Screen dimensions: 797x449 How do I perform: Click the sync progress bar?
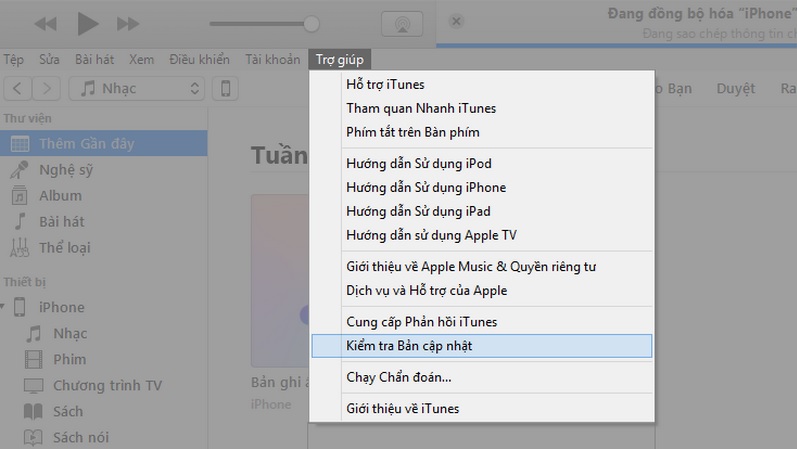pos(616,45)
